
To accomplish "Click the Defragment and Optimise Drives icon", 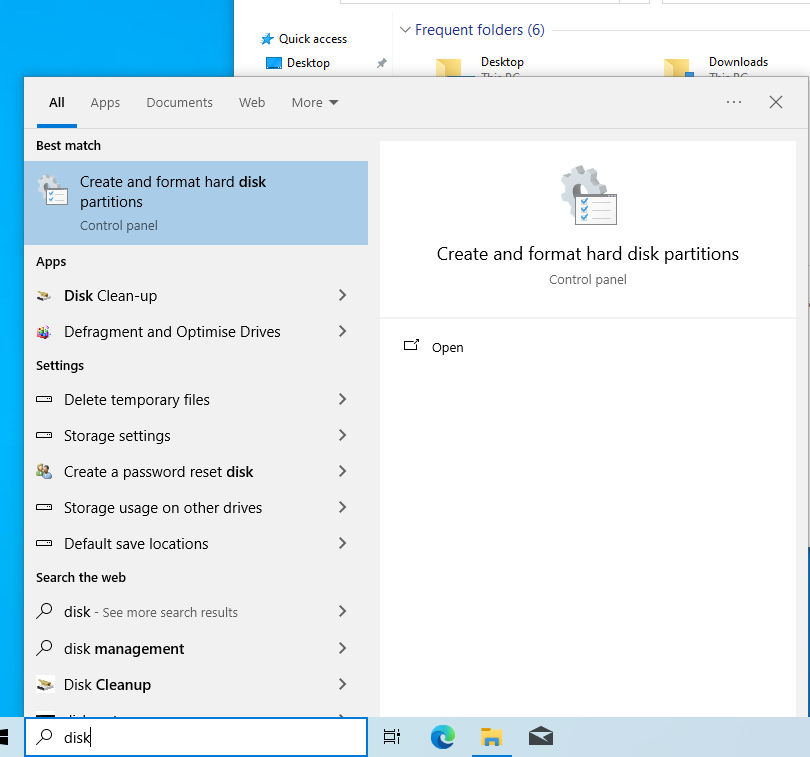I will [44, 332].
